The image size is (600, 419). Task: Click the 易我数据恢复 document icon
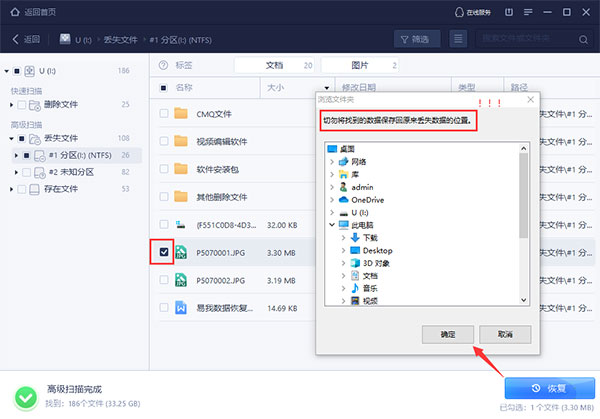pyautogui.click(x=181, y=309)
